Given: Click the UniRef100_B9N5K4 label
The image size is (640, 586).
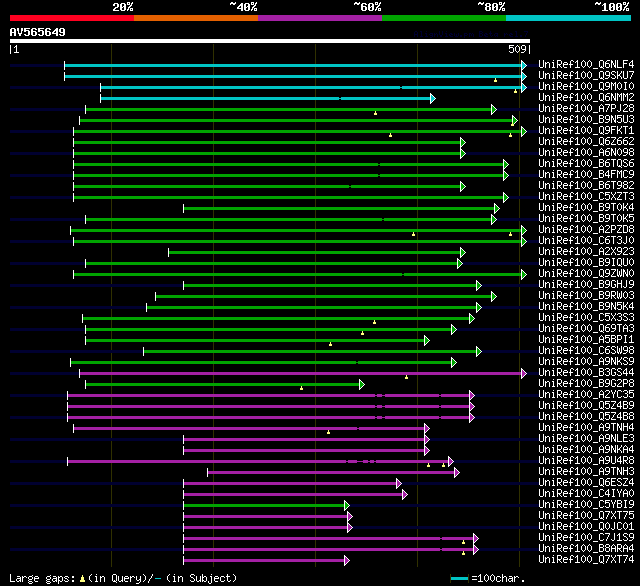Looking at the screenshot, I should (586, 306).
